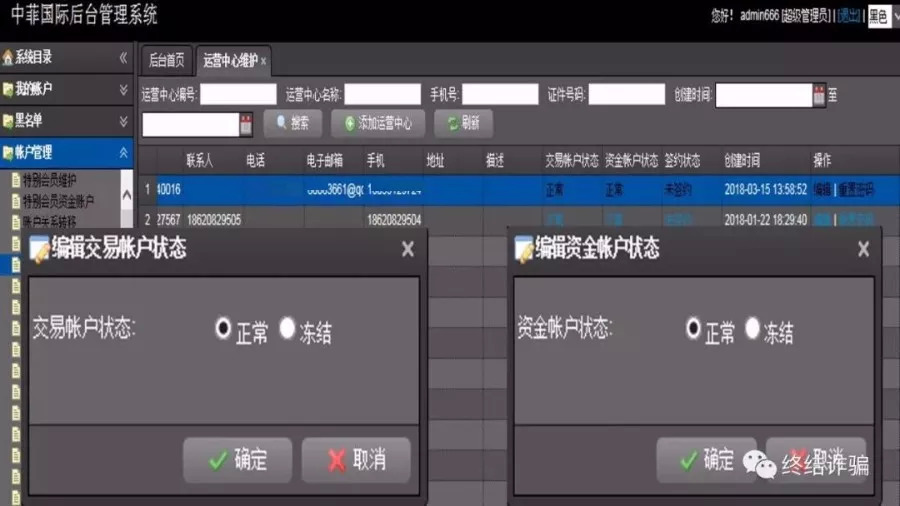The image size is (900, 506).
Task: Select 冻结 radio for 资金帐户状态
Action: [752, 328]
